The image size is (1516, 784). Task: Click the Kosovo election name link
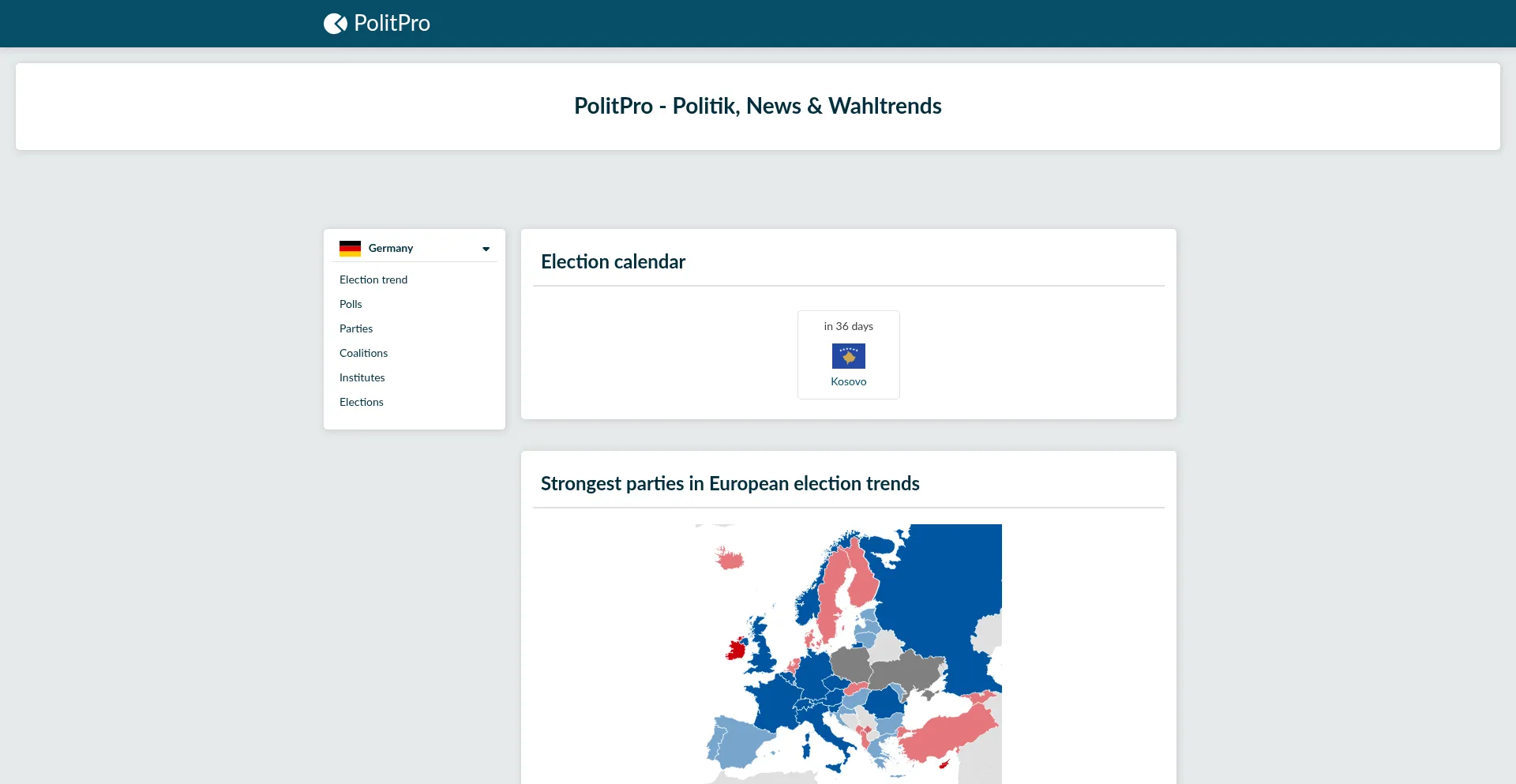848,381
